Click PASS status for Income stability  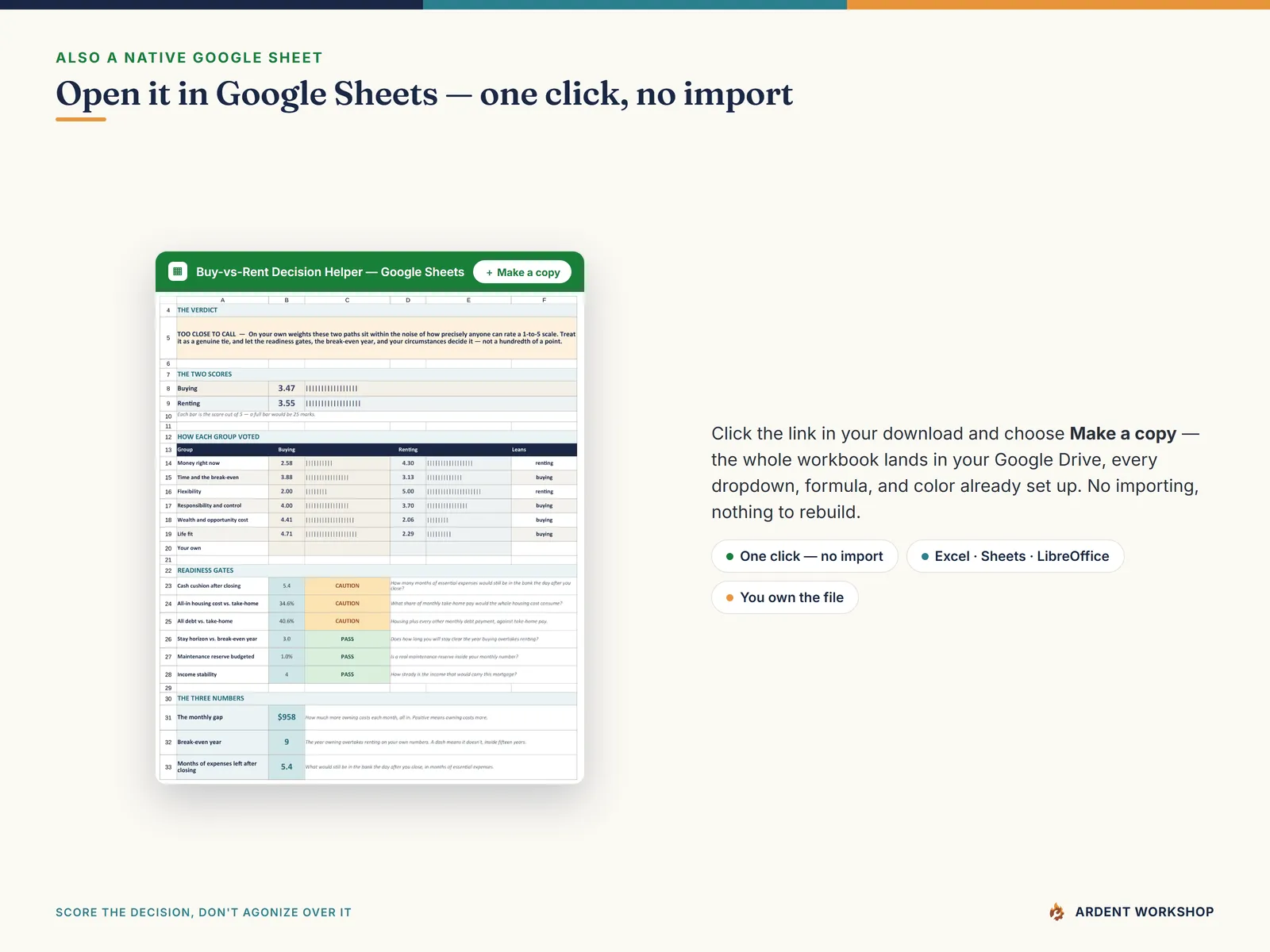coord(347,674)
